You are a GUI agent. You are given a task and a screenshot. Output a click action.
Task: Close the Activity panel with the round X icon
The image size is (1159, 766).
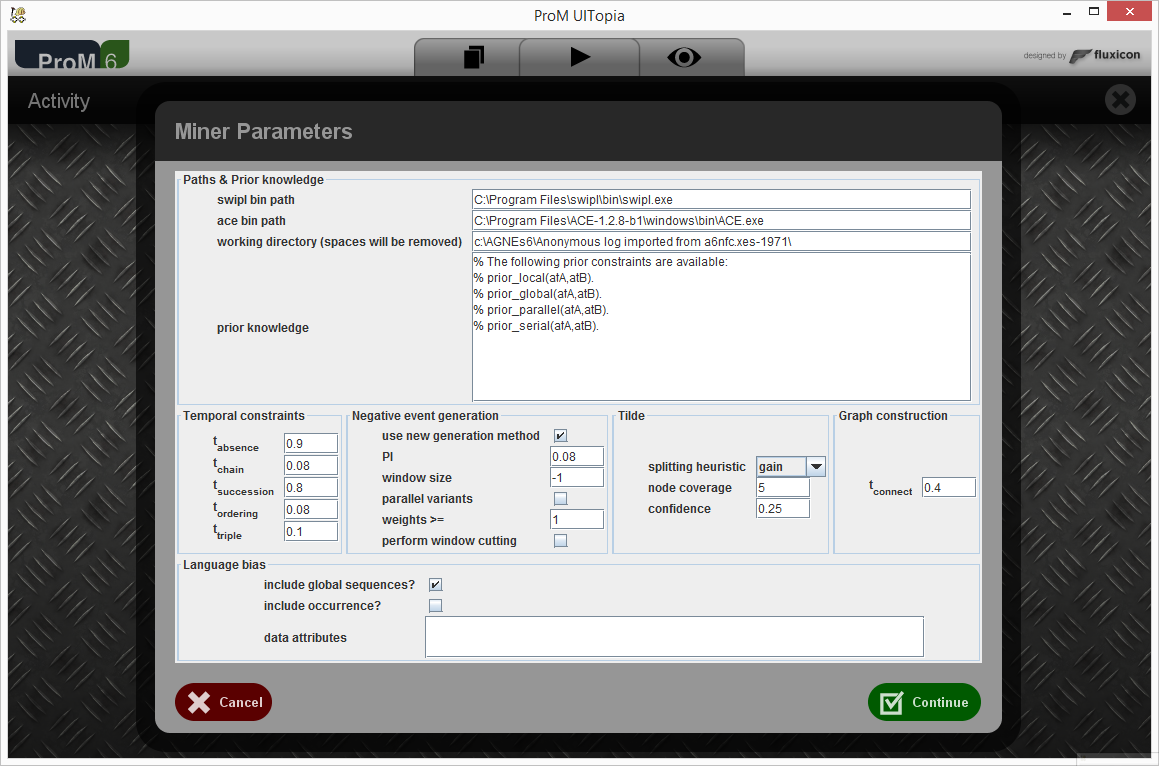1120,99
